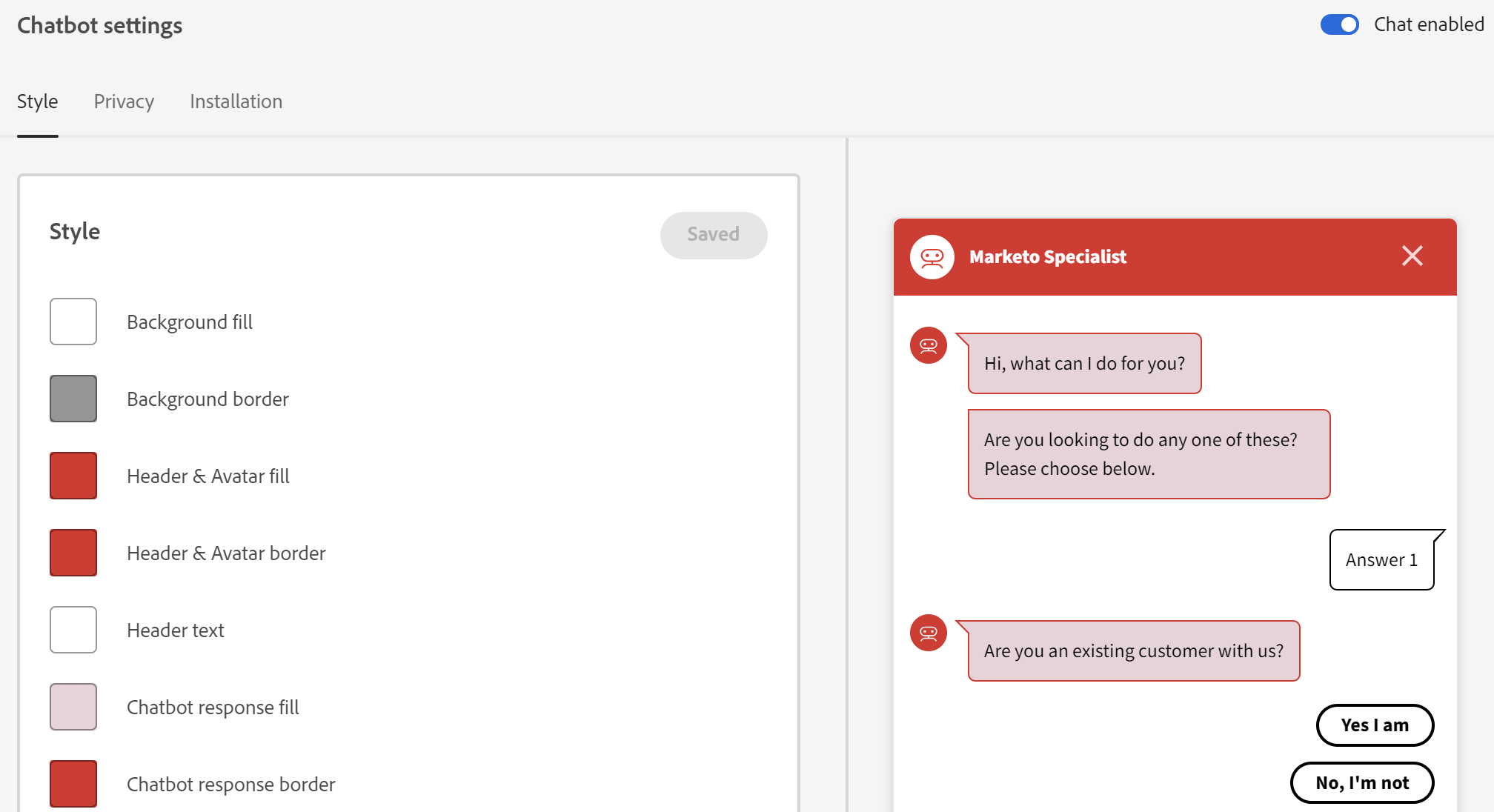Open Background border color swatch
Viewport: 1494px width, 812px height.
tap(73, 399)
